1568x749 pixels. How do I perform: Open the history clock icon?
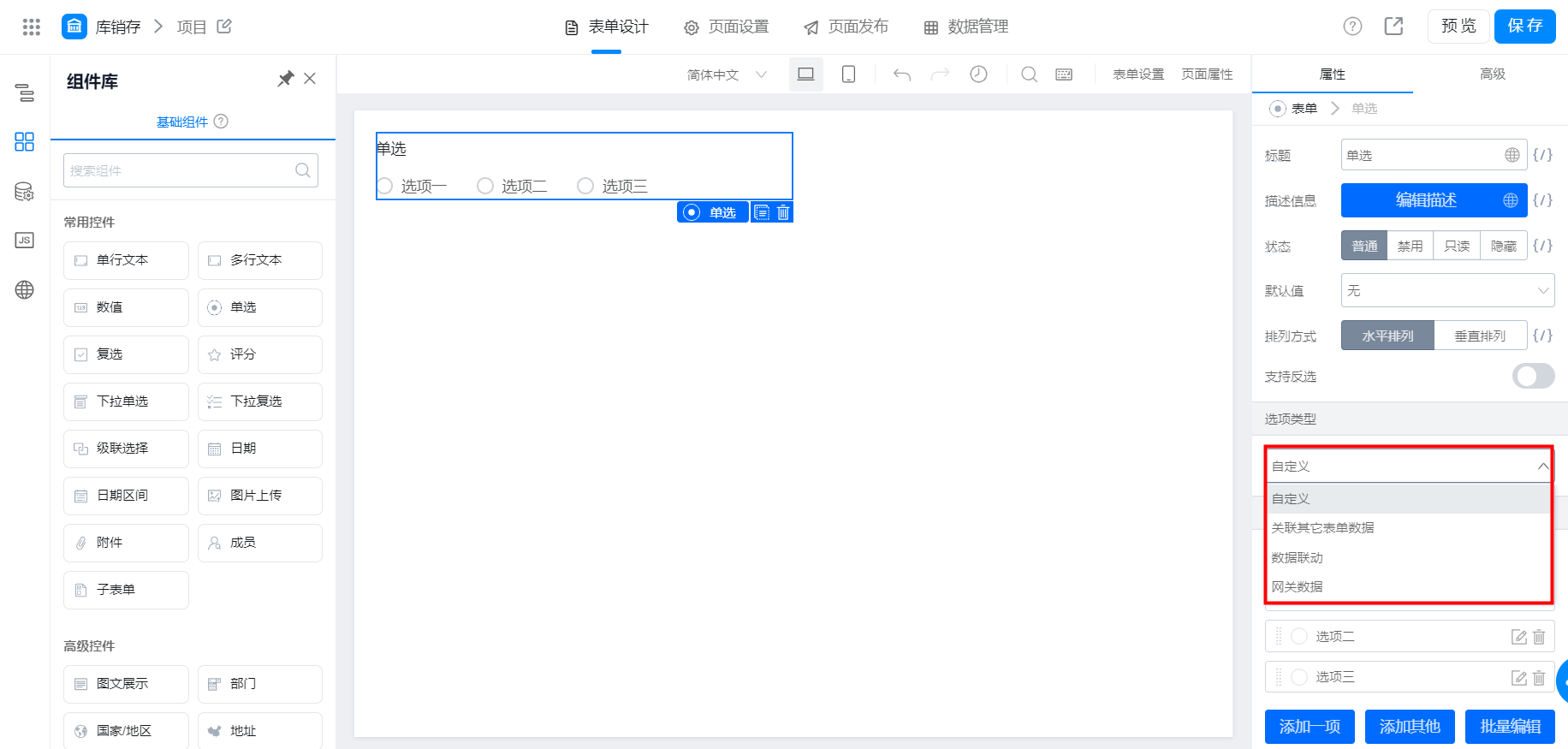[x=978, y=74]
